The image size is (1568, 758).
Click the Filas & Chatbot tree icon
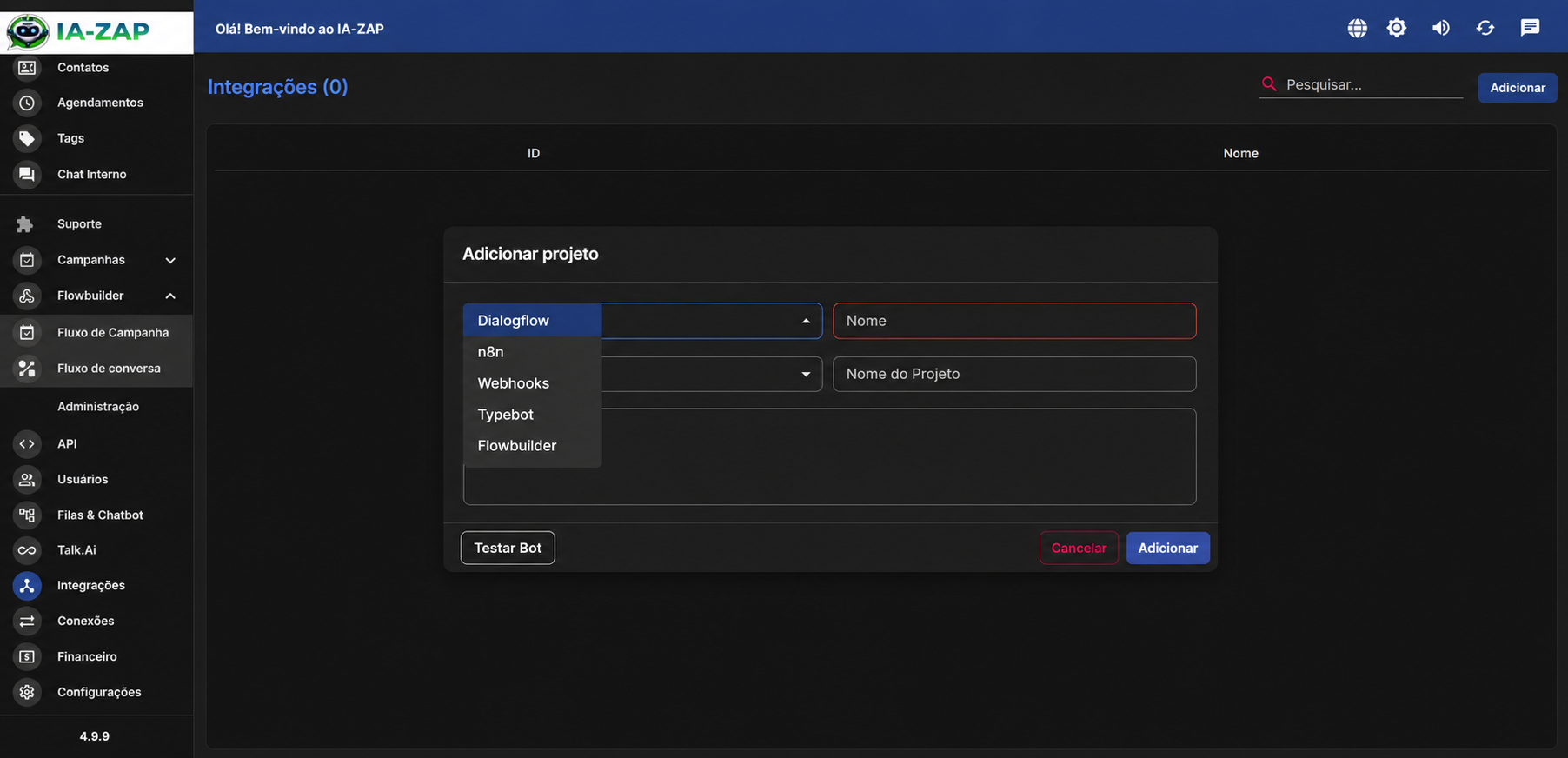pos(27,515)
